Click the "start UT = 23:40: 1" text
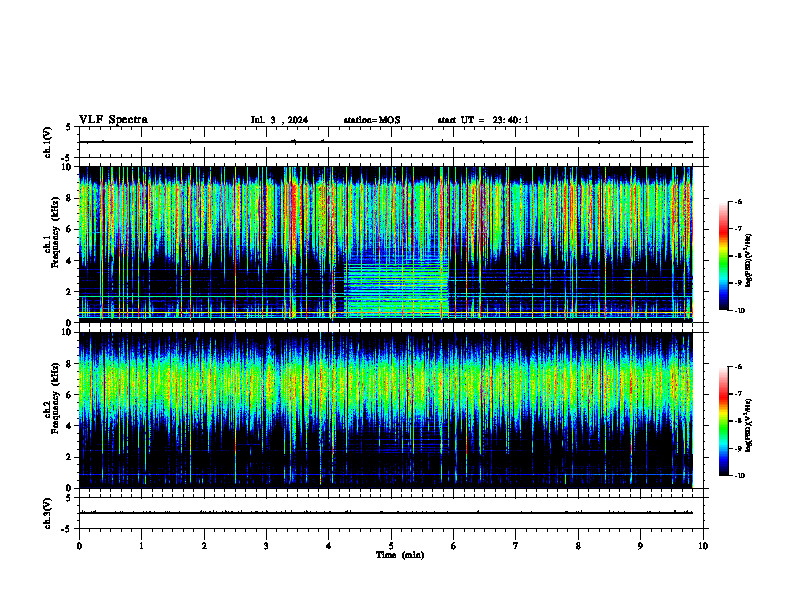Screen dimensions: 792x612 click(x=483, y=120)
